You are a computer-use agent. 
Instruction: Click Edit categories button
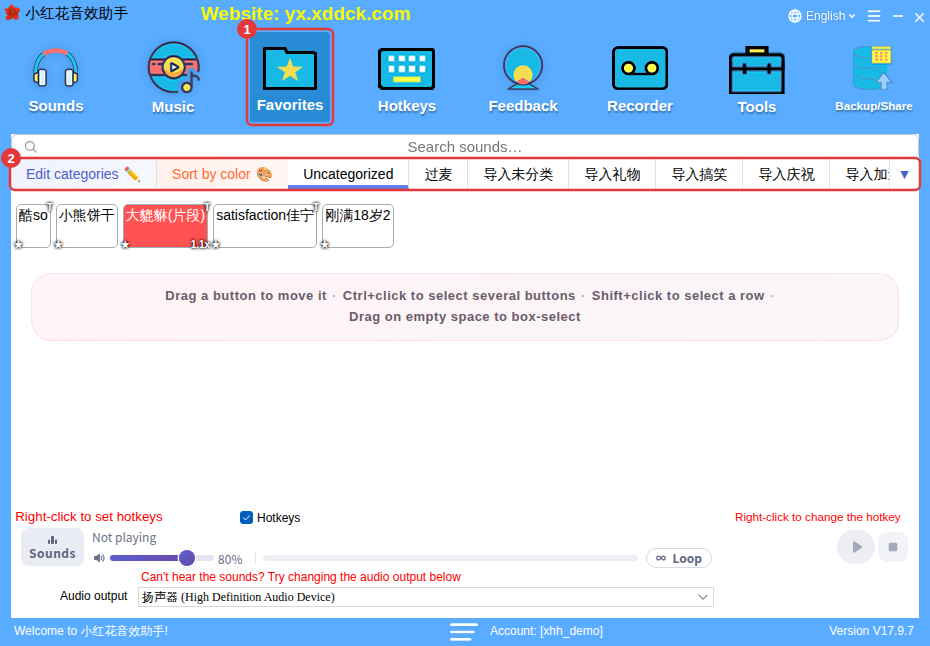(83, 174)
